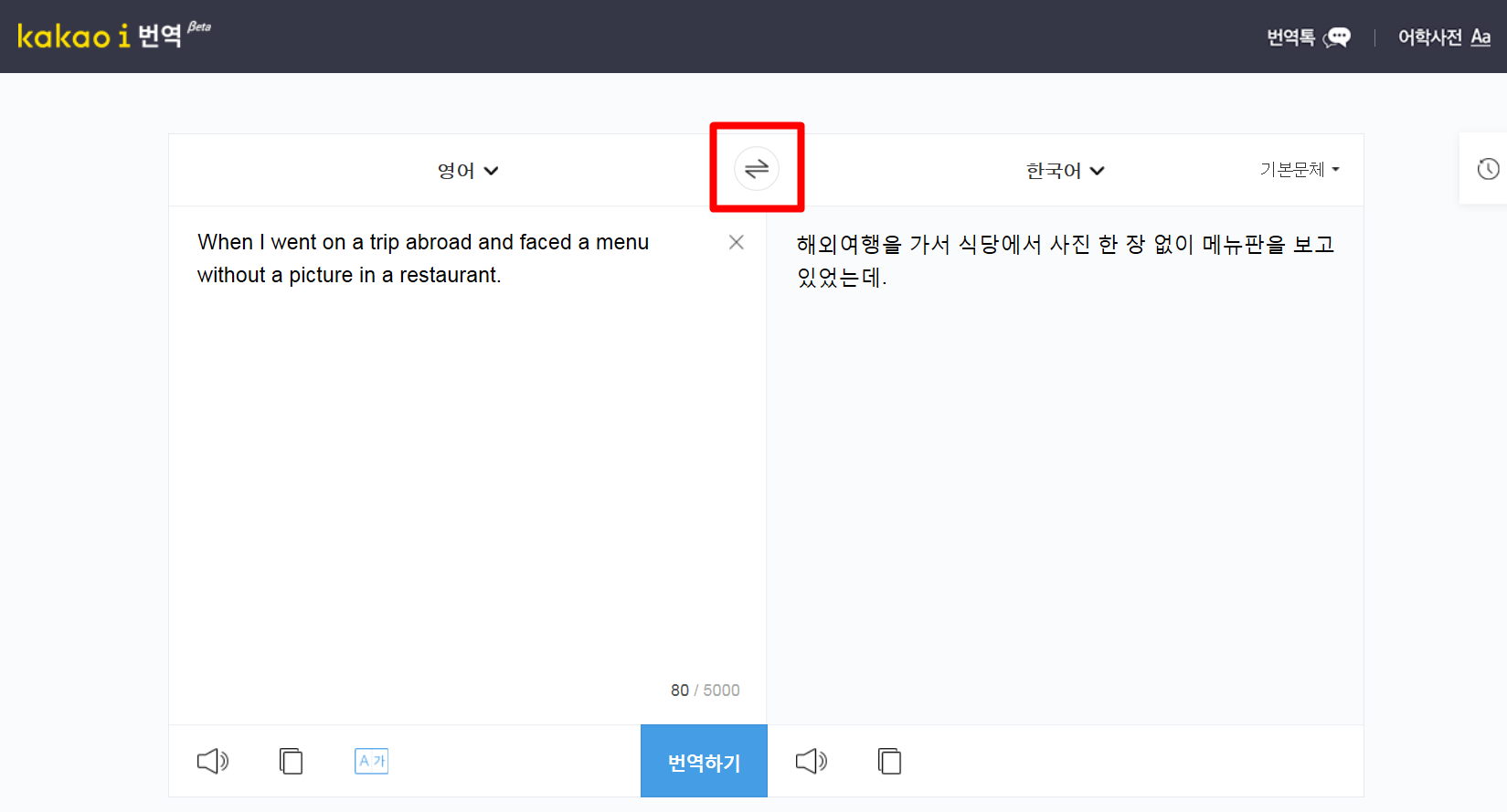The image size is (1507, 812).
Task: Listen to the translated Korean audio
Action: 812,761
